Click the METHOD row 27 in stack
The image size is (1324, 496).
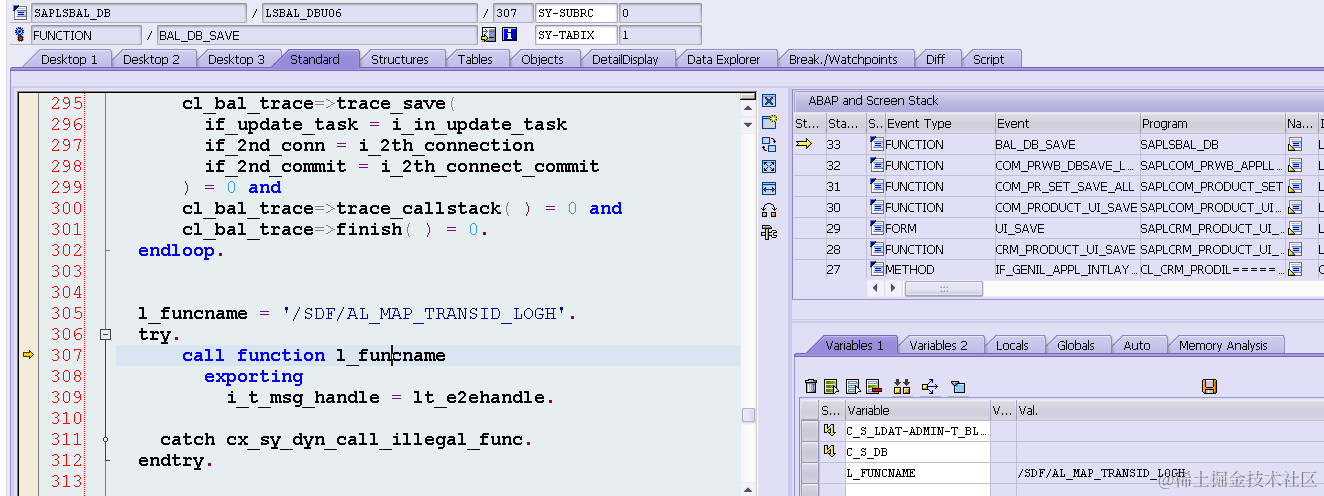tap(1058, 270)
